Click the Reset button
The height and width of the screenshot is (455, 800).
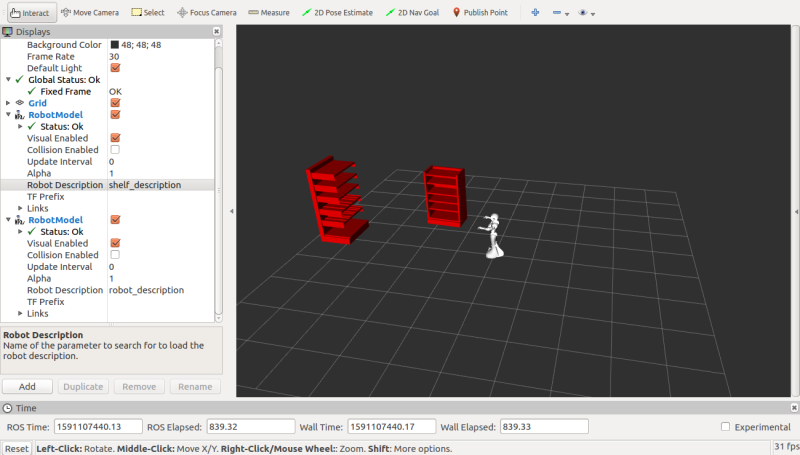point(17,448)
